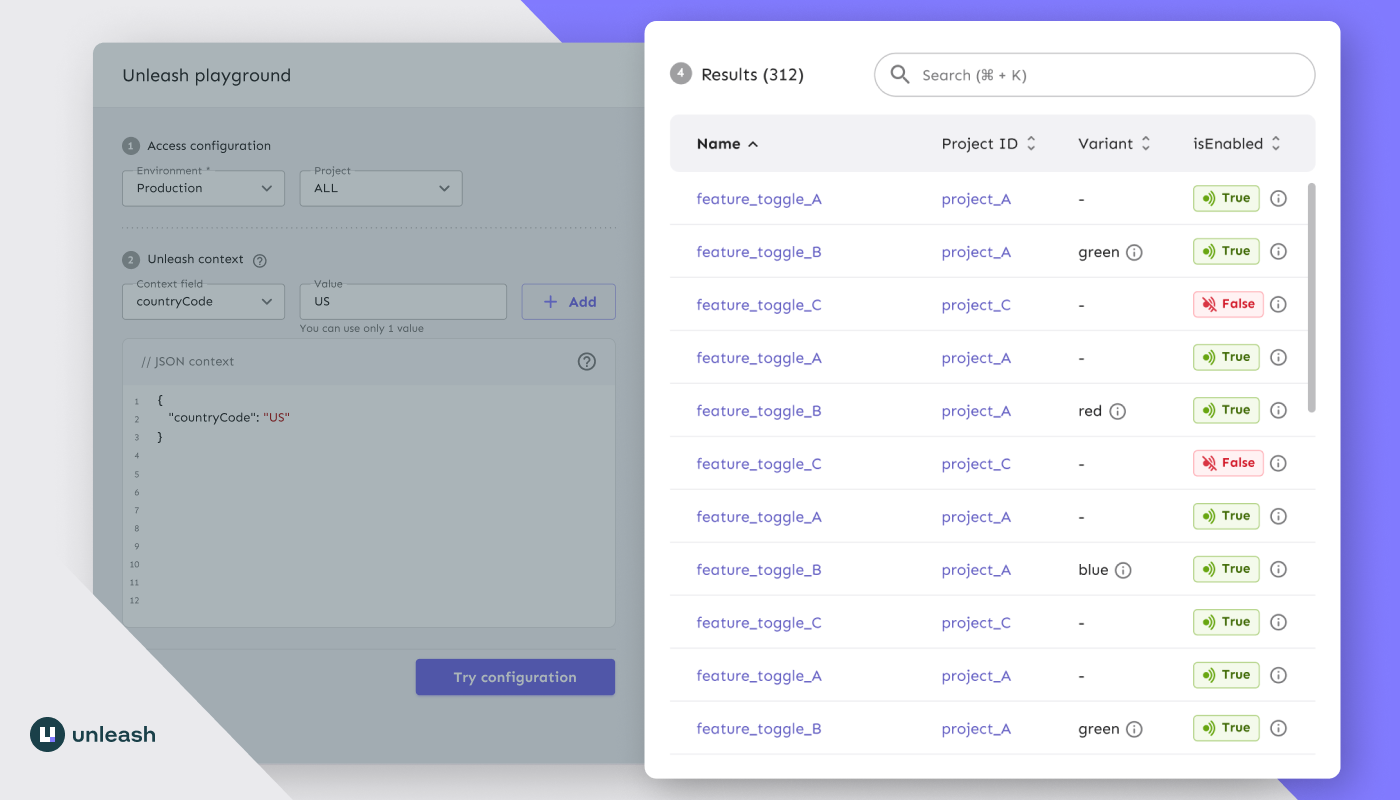Open the JSON context help question mark icon
This screenshot has height=800, width=1400.
point(586,362)
